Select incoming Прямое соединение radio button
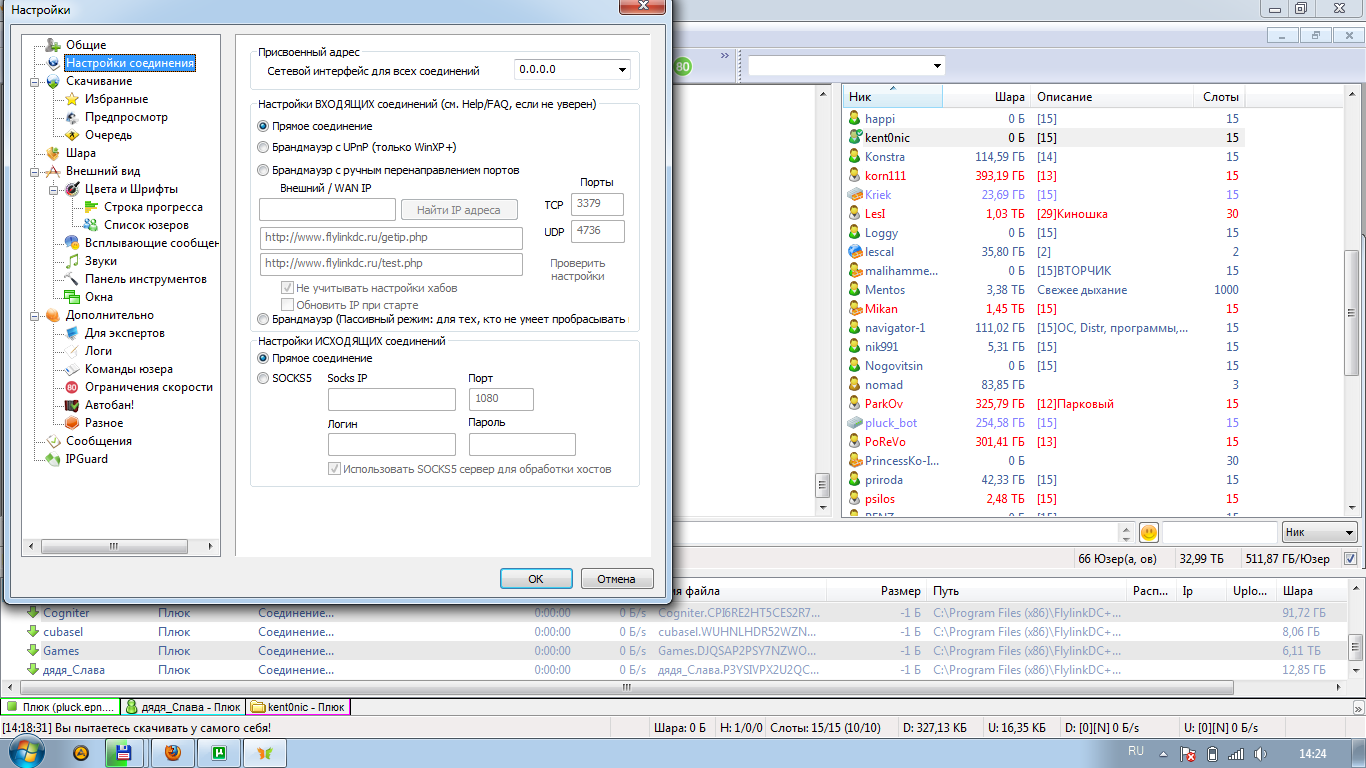 pos(263,126)
